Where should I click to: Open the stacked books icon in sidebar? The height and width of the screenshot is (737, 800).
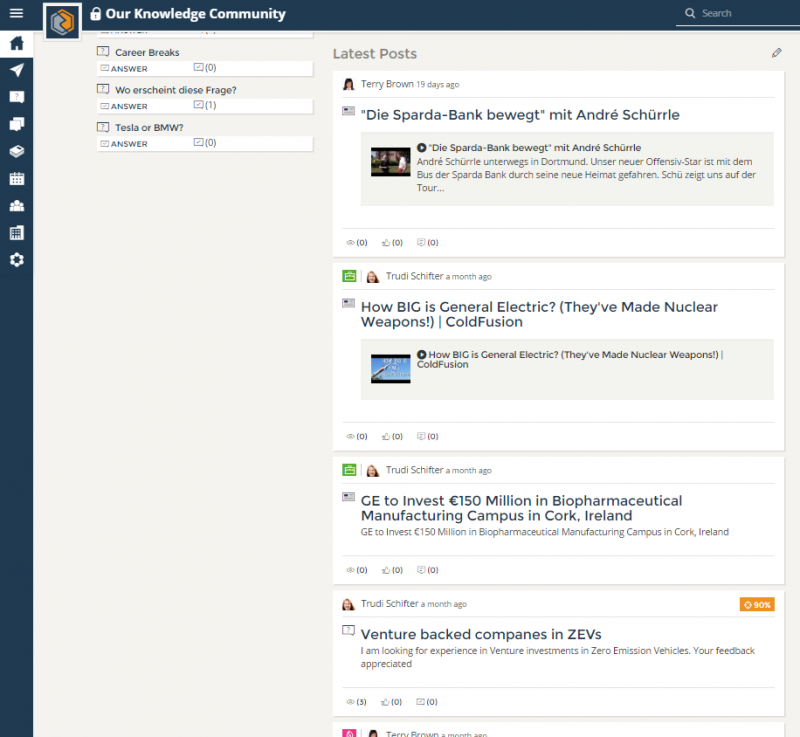point(16,151)
